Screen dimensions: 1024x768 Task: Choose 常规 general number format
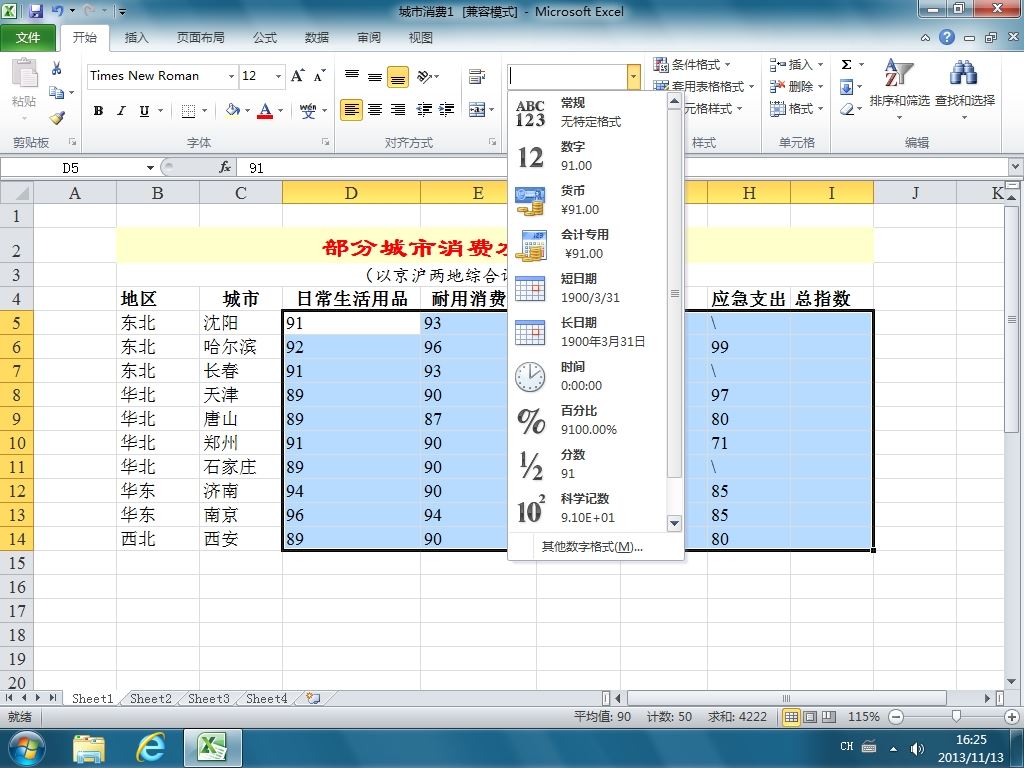[x=587, y=112]
